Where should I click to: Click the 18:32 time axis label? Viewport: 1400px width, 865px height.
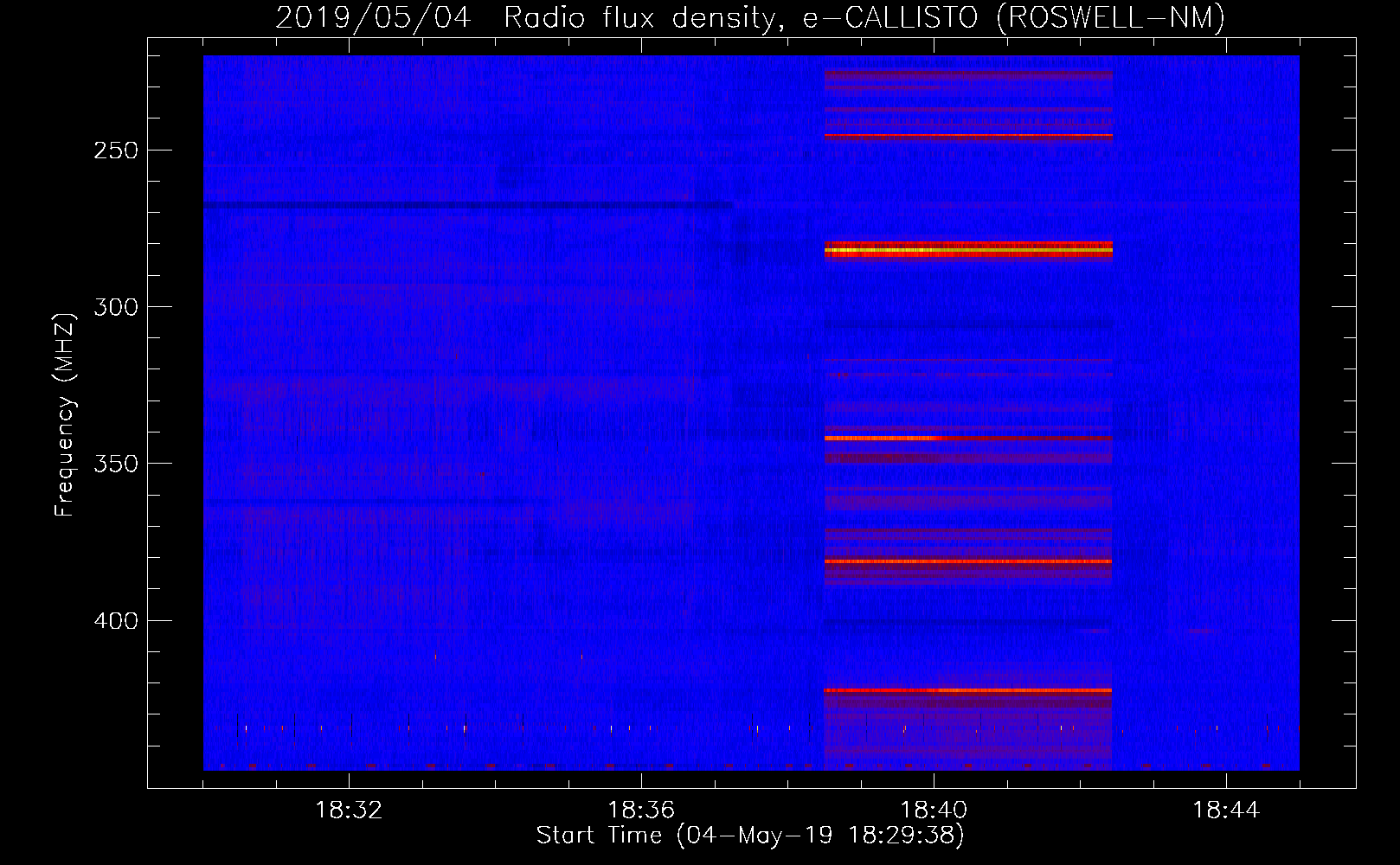[x=349, y=810]
